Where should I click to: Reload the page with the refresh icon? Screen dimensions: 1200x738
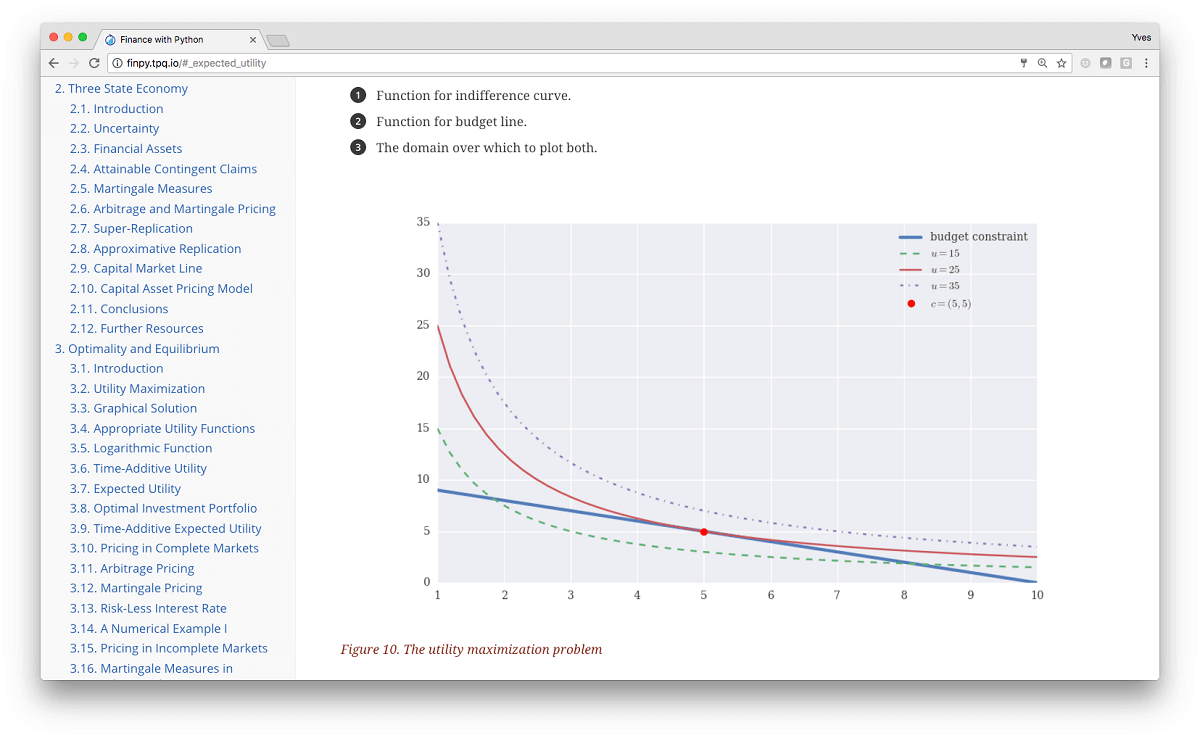(x=94, y=63)
